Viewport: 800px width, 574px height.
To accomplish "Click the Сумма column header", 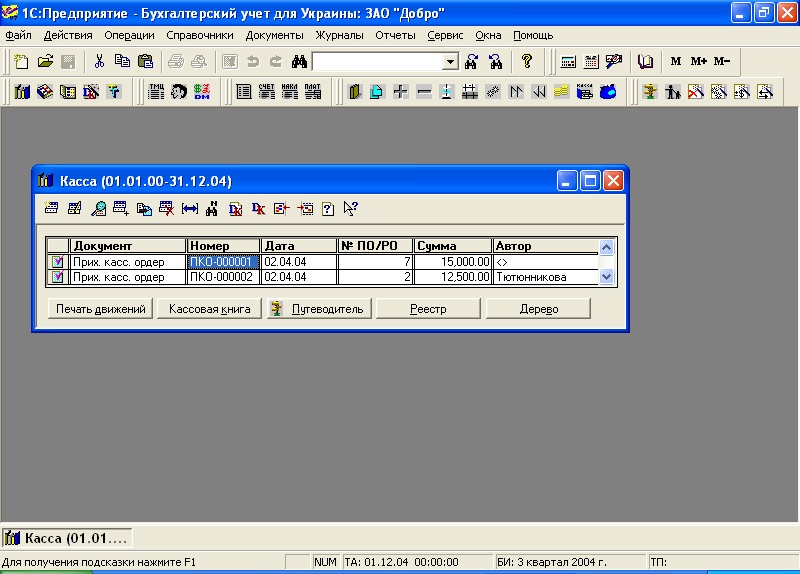I will click(453, 246).
